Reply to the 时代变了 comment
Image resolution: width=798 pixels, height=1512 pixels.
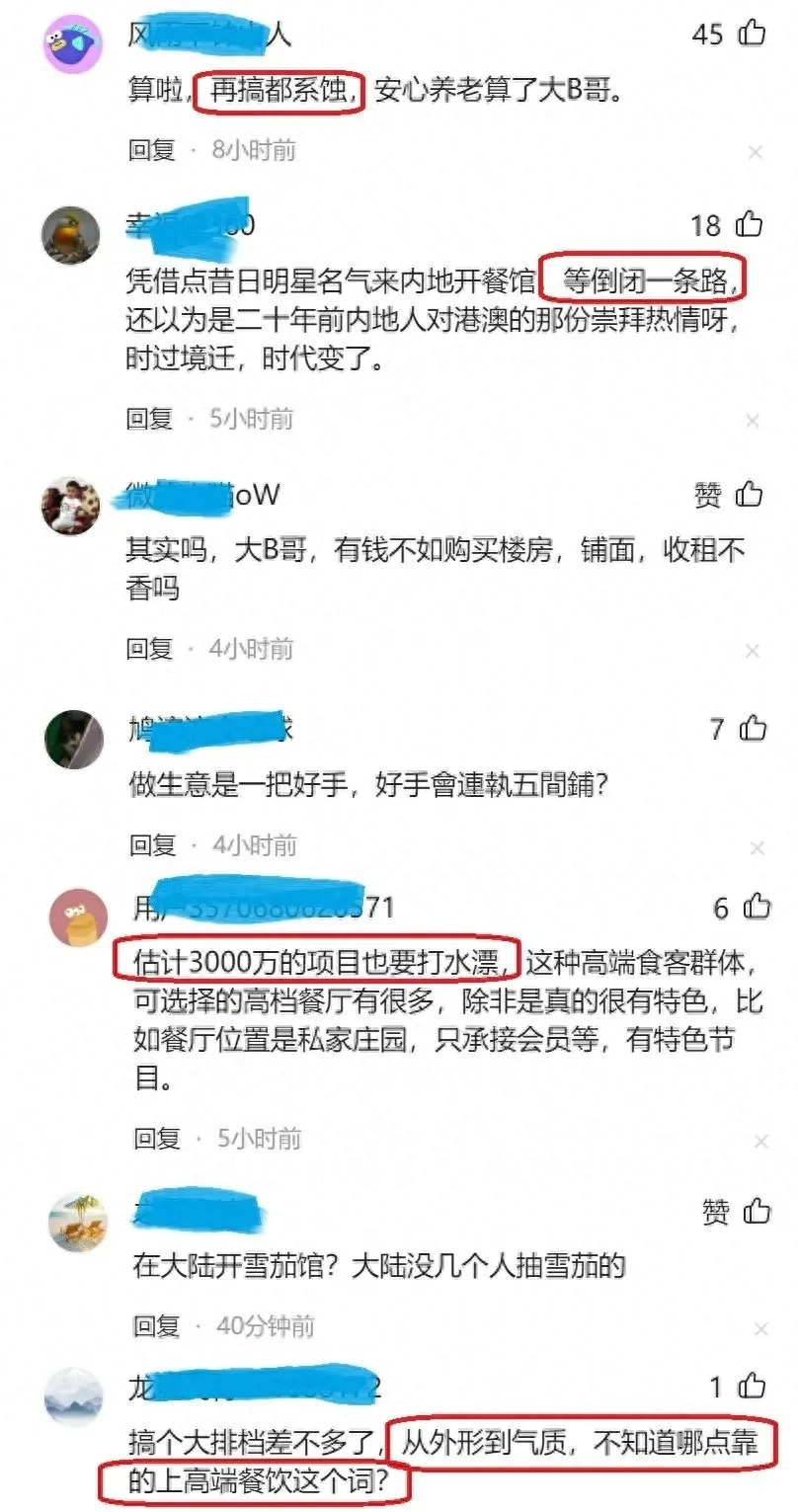150,419
